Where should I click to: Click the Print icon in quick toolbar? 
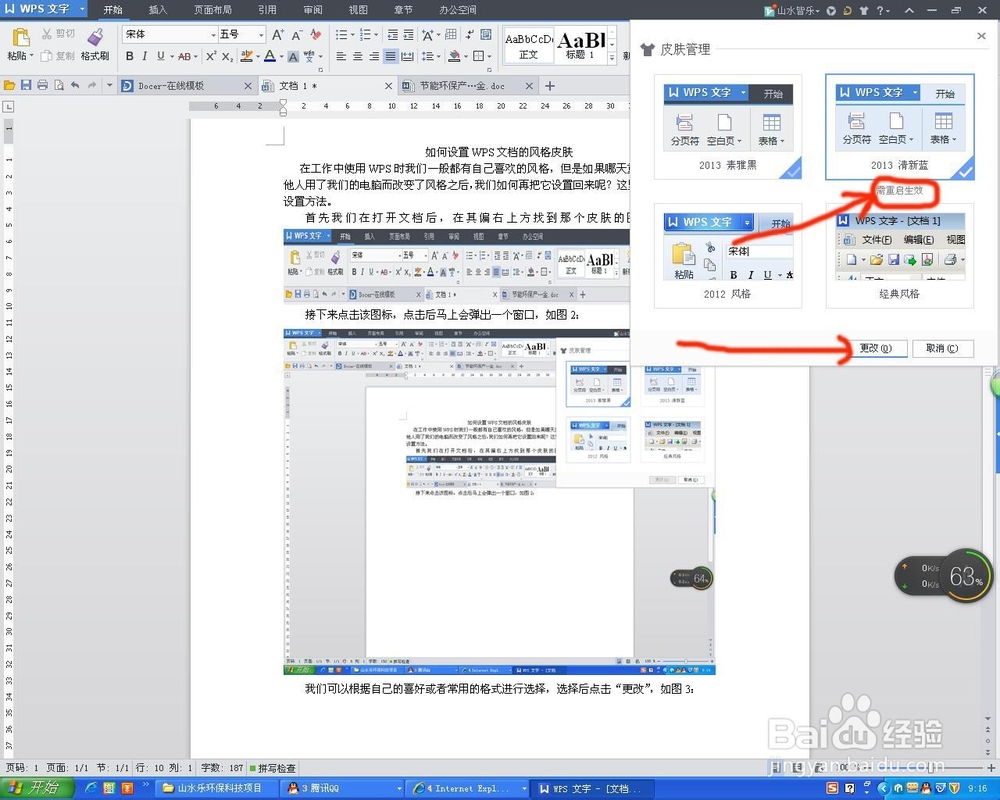pos(42,85)
